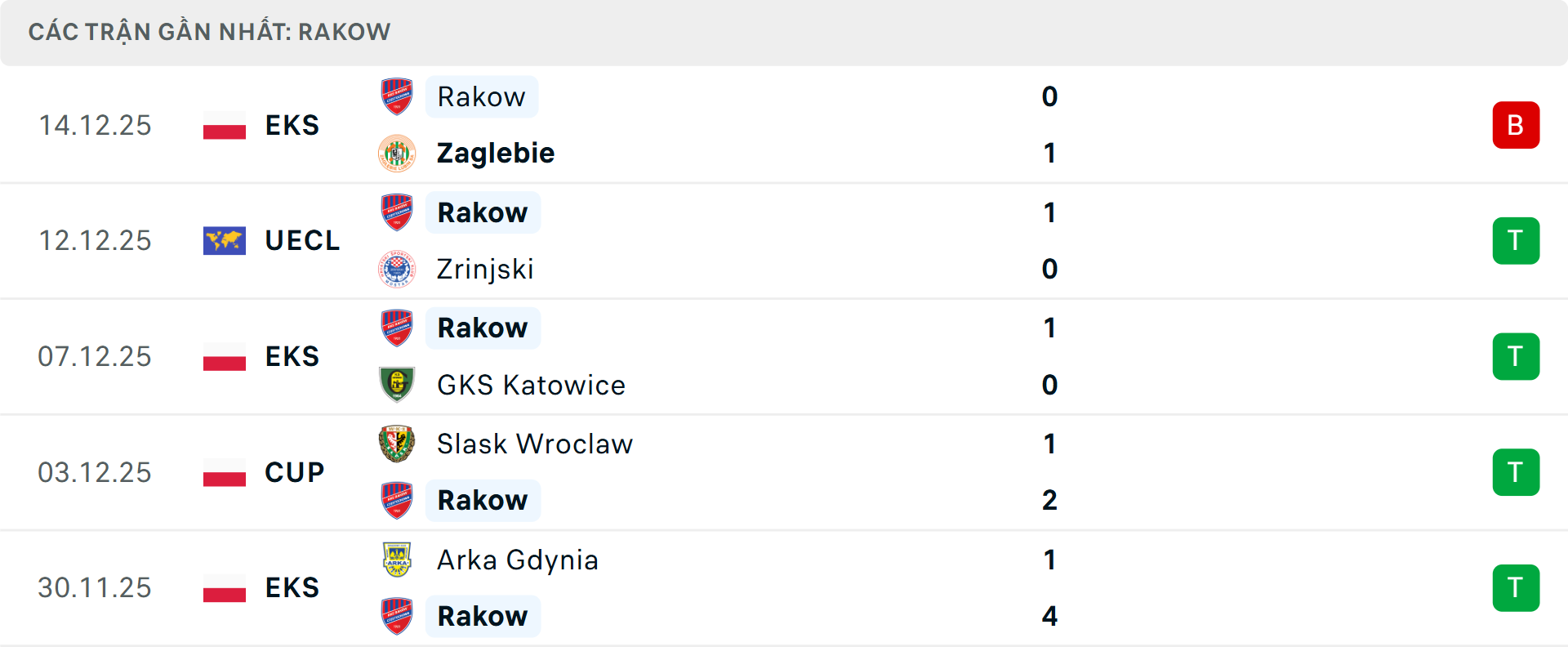This screenshot has height=647, width=1568.
Task: Open the GKS Katowice club crest
Action: click(397, 385)
